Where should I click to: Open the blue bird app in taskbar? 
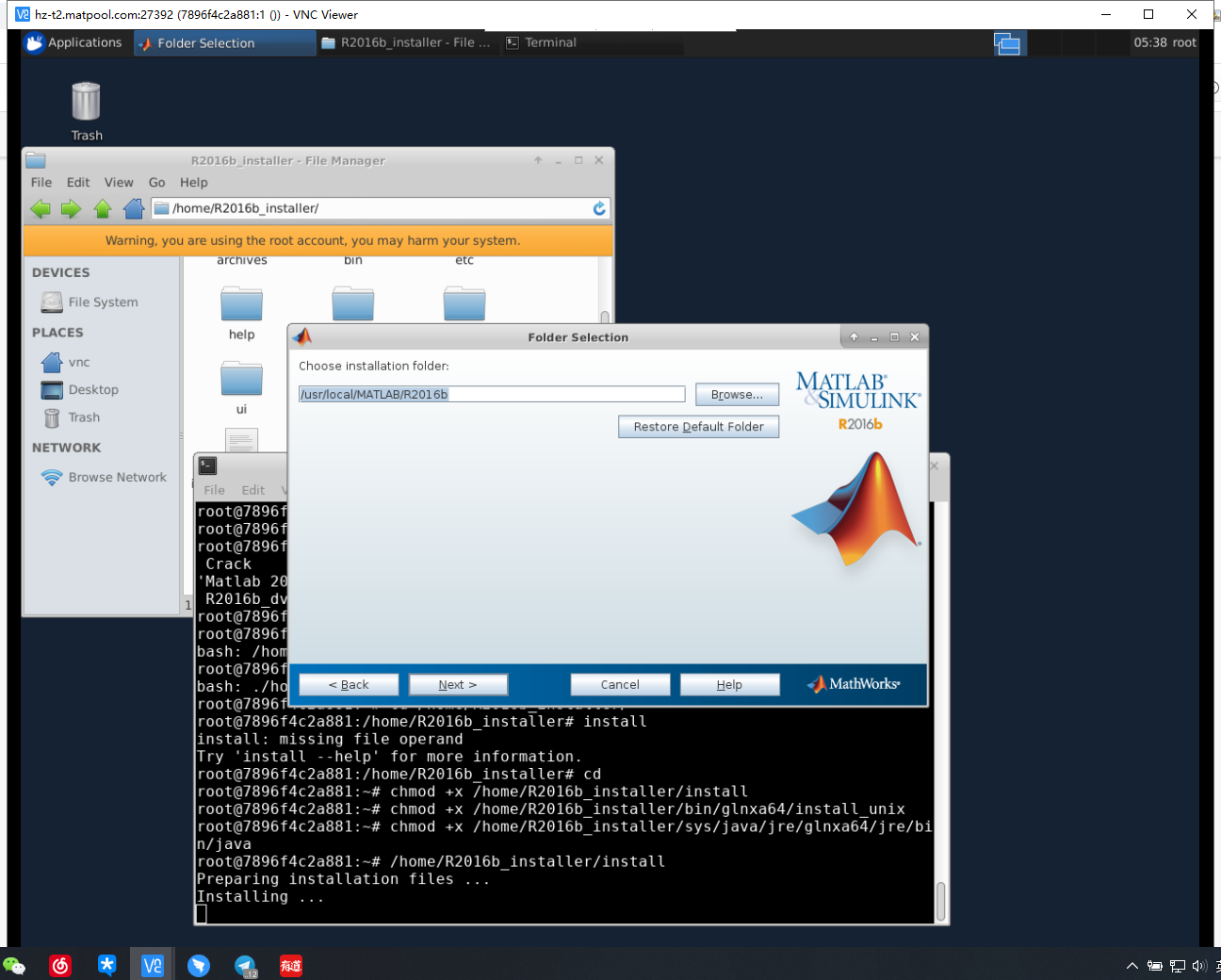(x=199, y=965)
